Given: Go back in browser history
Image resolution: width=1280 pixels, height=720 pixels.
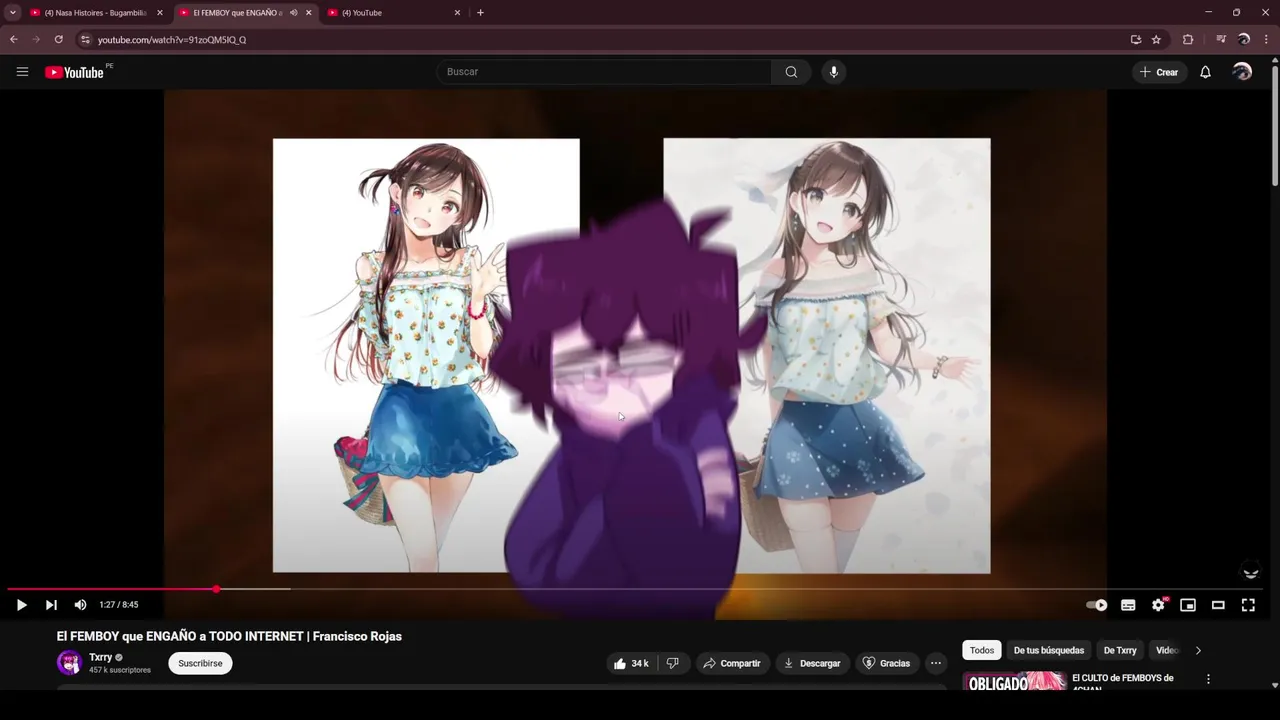Looking at the screenshot, I should coord(13,40).
